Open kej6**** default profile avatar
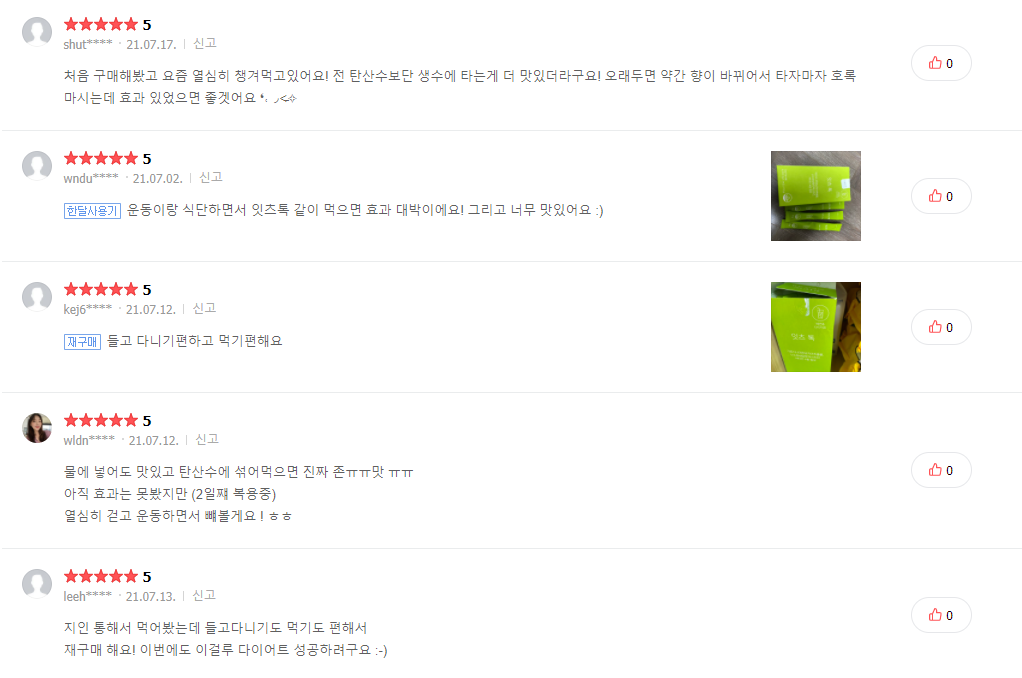 tap(37, 297)
